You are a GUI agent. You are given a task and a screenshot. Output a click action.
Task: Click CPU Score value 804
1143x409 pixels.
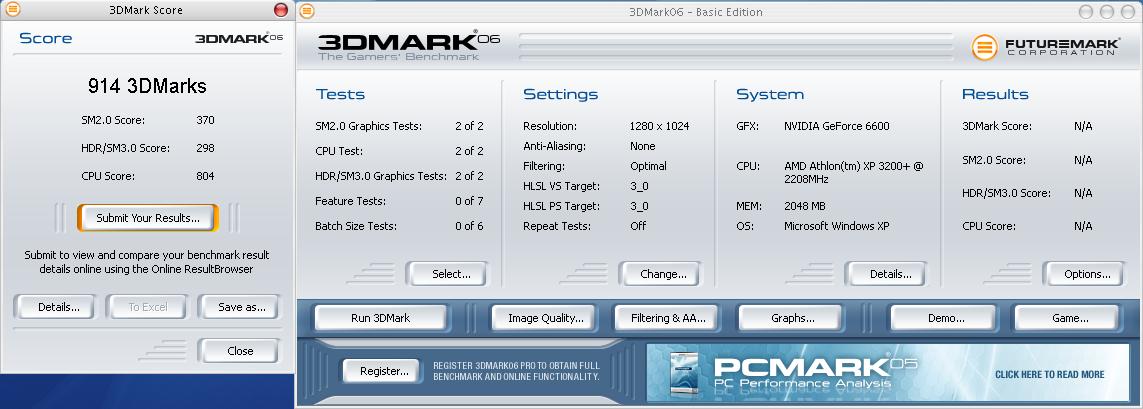pyautogui.click(x=206, y=176)
